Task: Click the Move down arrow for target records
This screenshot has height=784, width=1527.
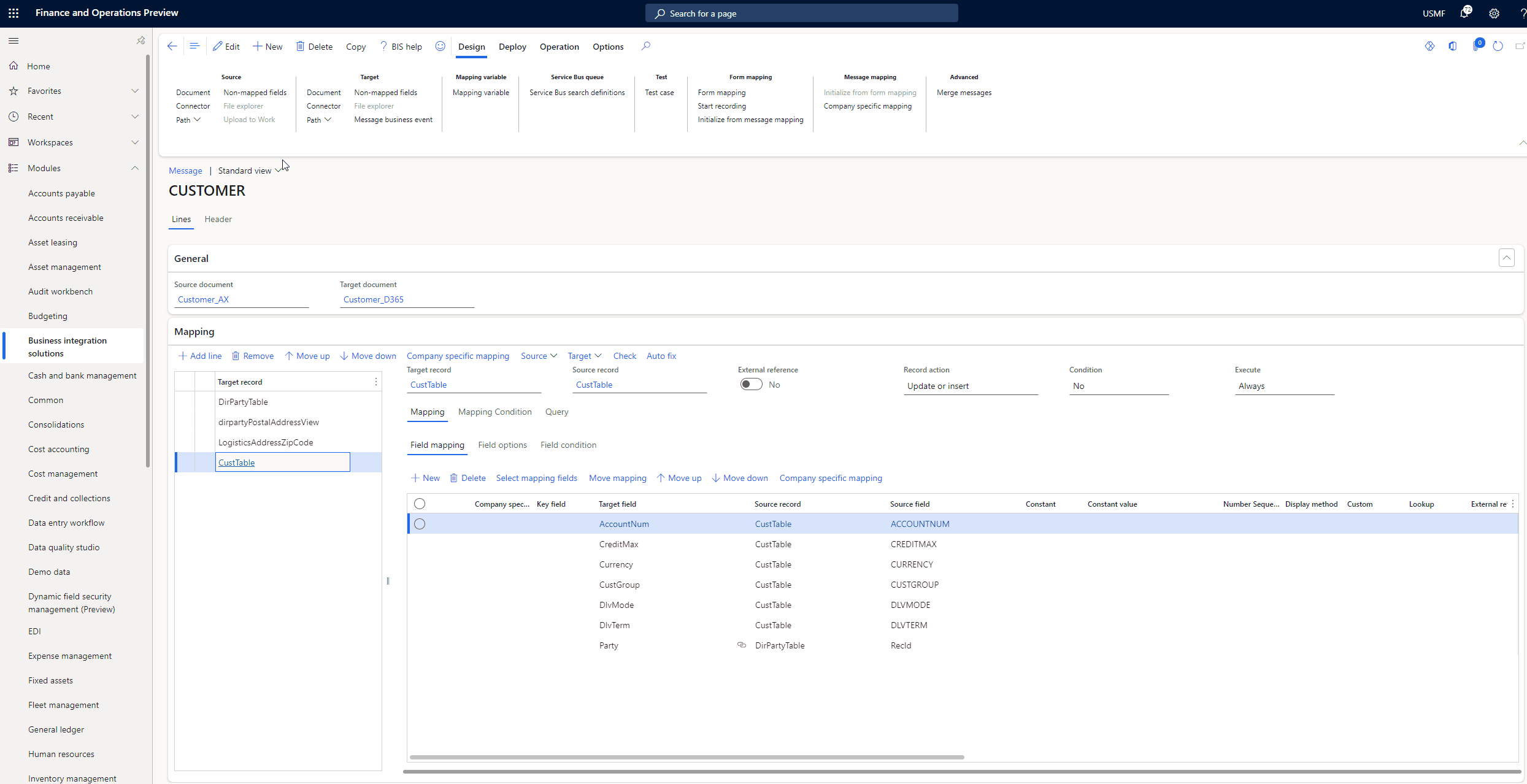Action: (368, 356)
